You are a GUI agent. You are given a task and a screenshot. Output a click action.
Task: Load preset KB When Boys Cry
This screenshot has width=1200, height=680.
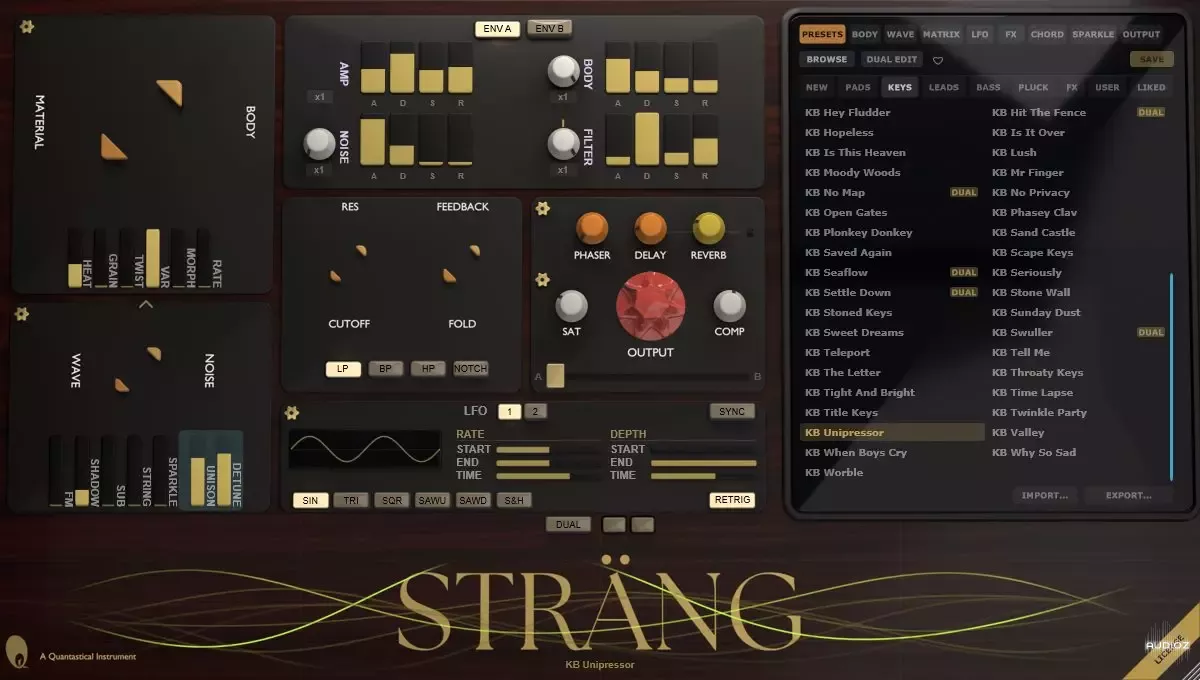[855, 452]
